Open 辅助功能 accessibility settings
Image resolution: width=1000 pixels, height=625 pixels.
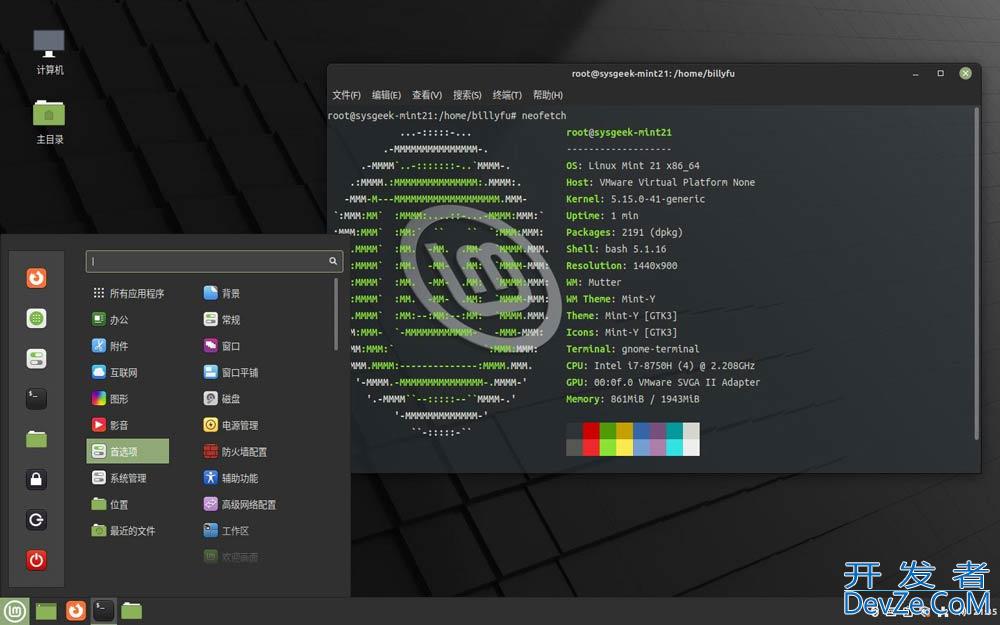(x=231, y=478)
